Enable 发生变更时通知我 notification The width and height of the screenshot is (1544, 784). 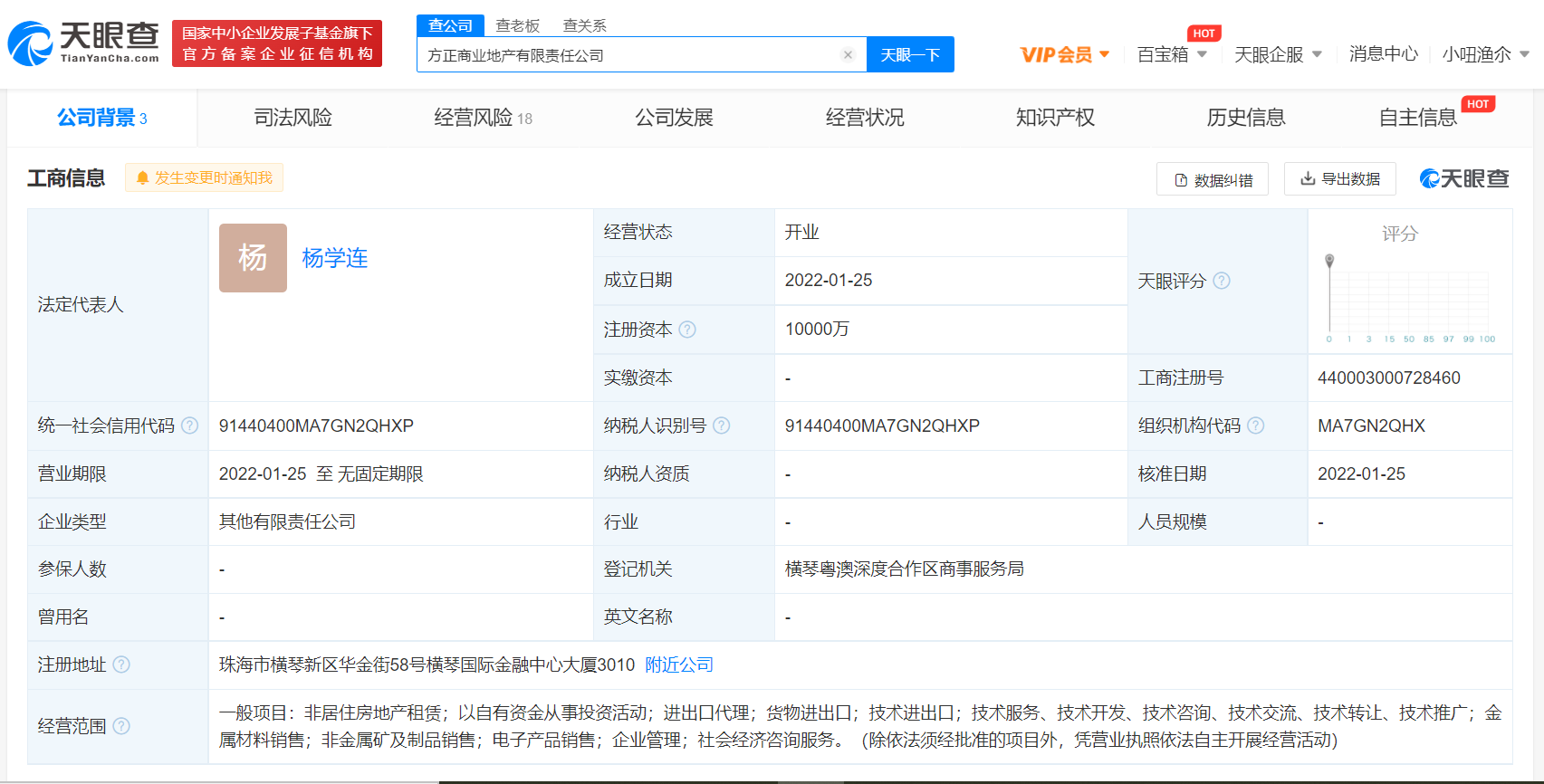point(205,178)
